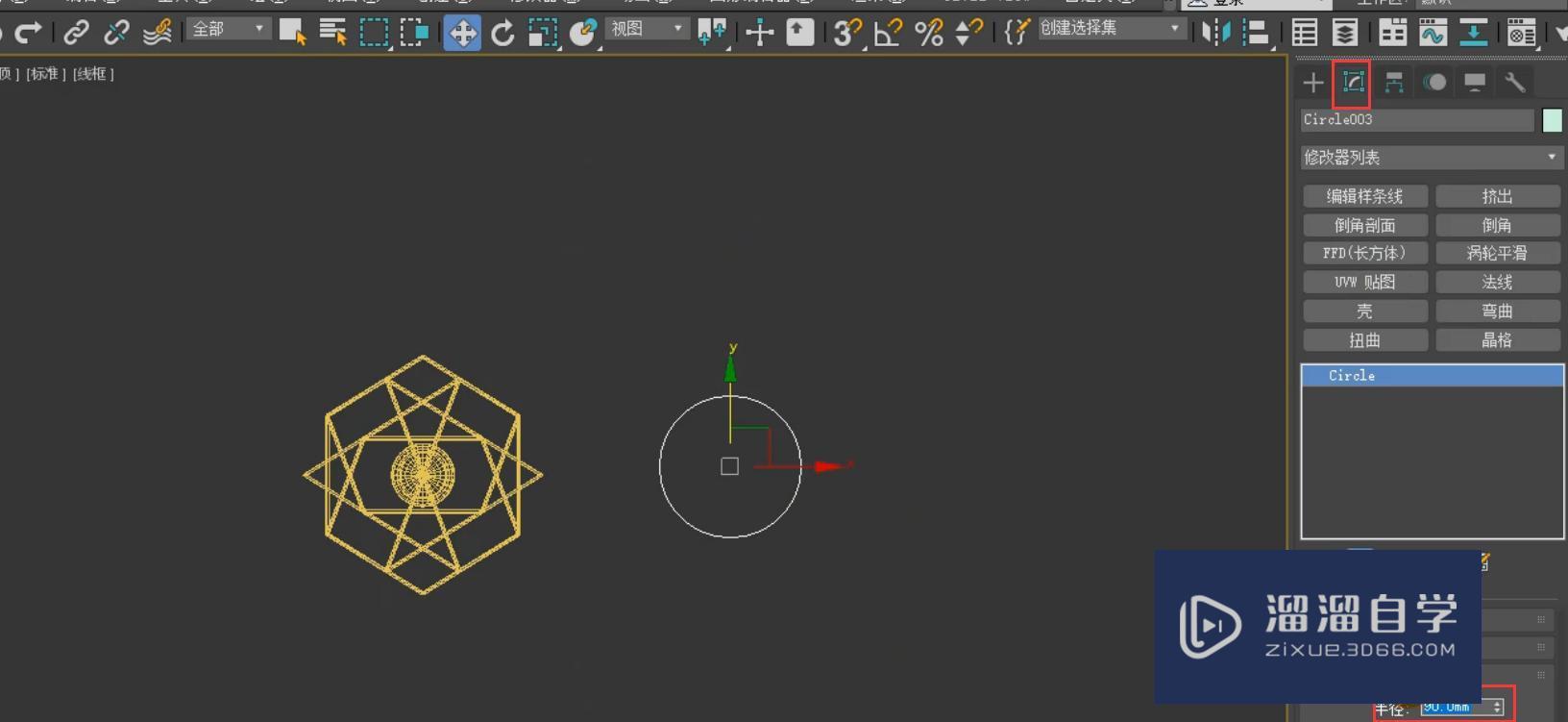The image size is (1568, 722).
Task: Open the Layer Explorer icon
Action: (x=1344, y=33)
